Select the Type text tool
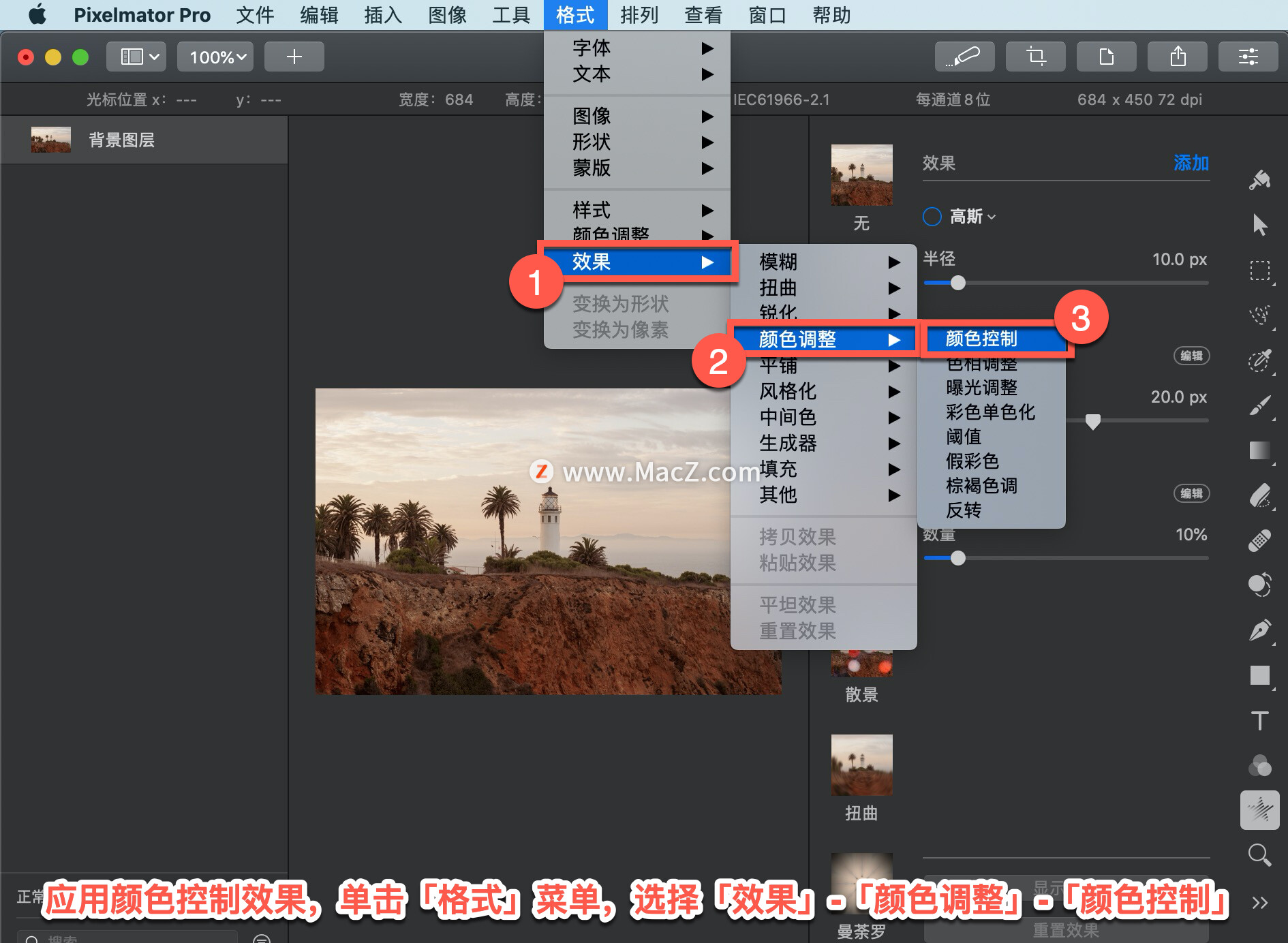Image resolution: width=1288 pixels, height=943 pixels. pyautogui.click(x=1259, y=720)
